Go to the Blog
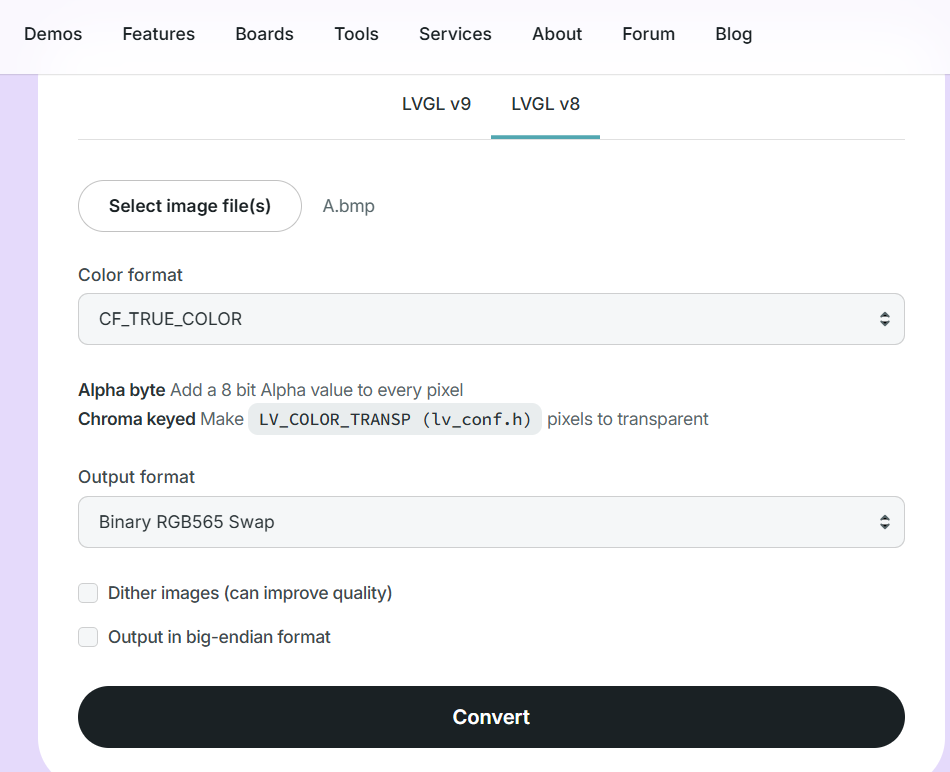This screenshot has width=950, height=772. (x=734, y=34)
